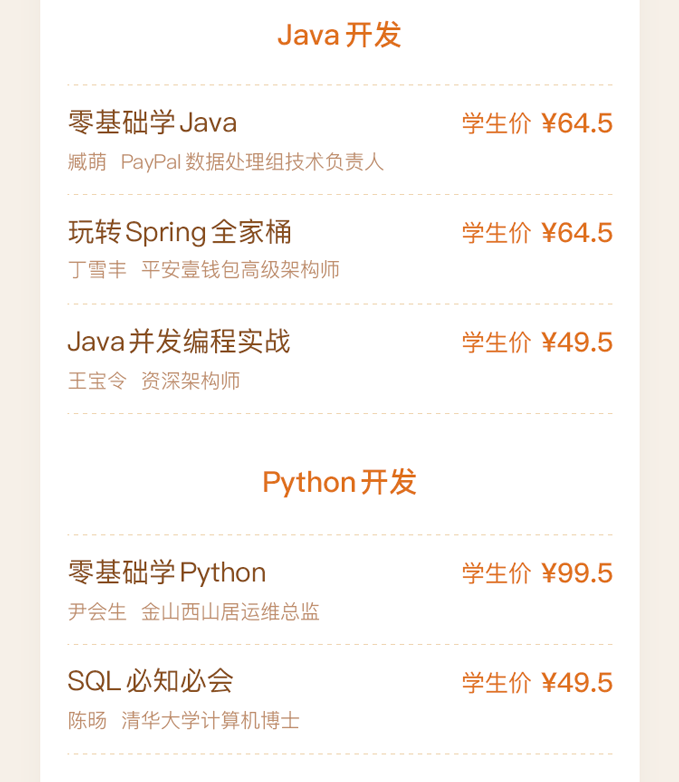
Task: Click student price ¥49.5 for SQL必知必会
Action: (576, 683)
